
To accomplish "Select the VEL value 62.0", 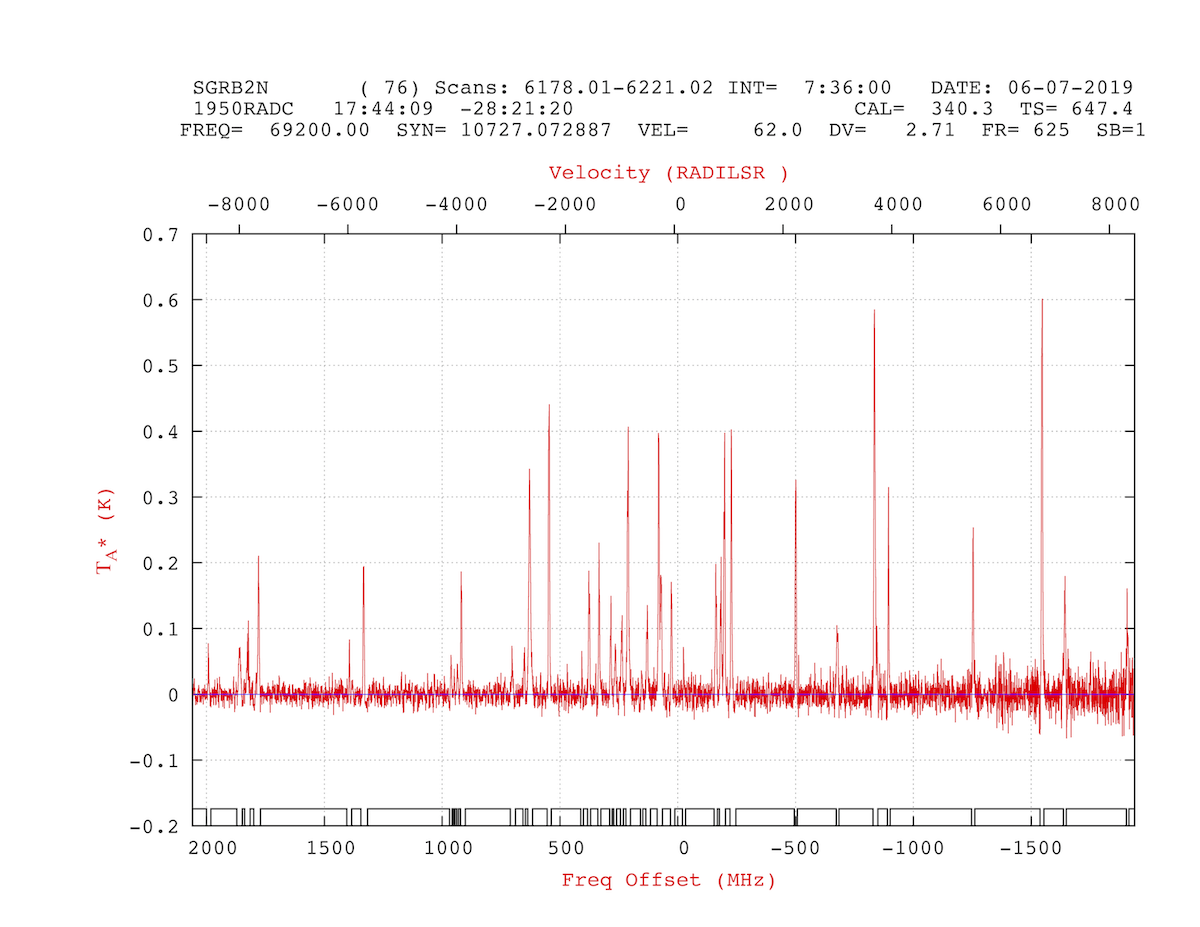I will [778, 130].
